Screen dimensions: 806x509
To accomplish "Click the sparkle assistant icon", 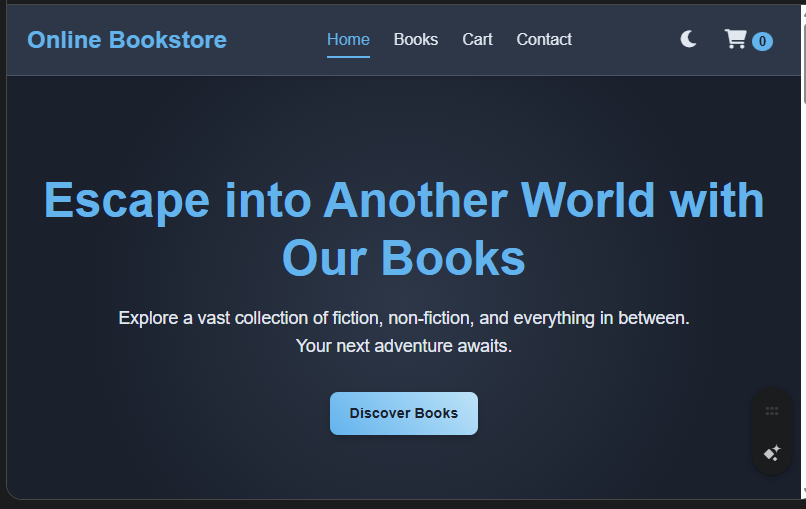I will coord(772,453).
